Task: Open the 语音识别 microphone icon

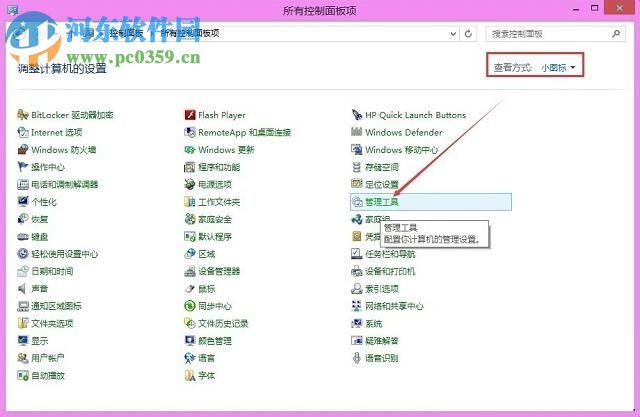Action: (x=357, y=358)
